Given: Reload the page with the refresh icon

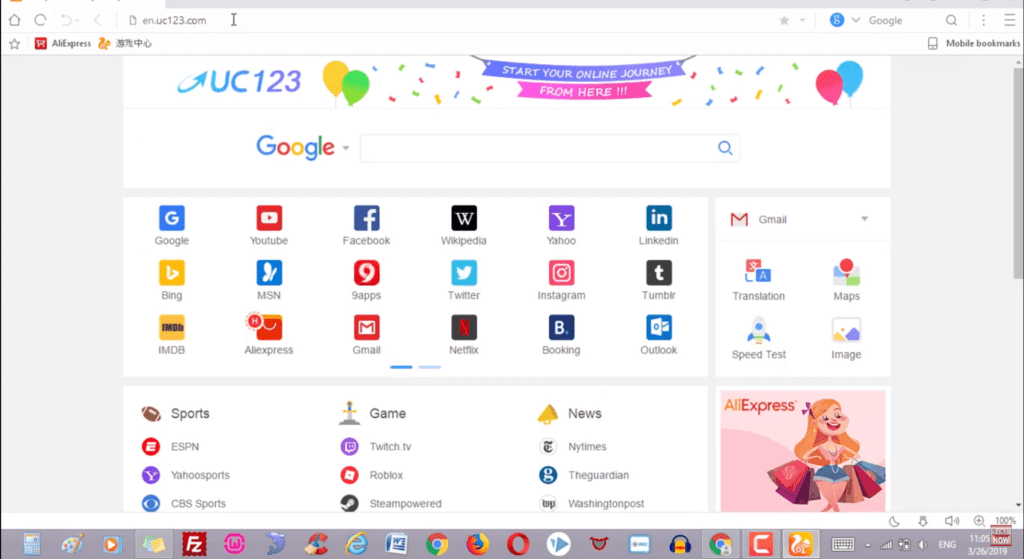Looking at the screenshot, I should [40, 20].
